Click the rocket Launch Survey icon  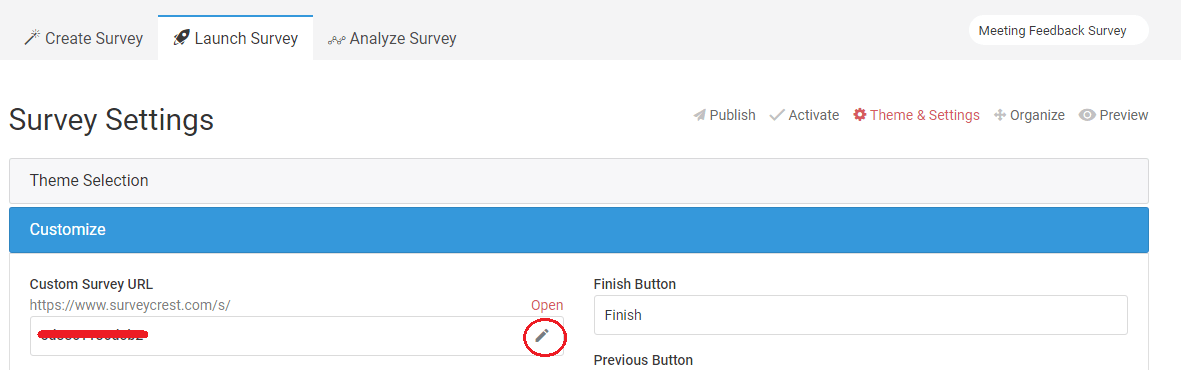181,38
